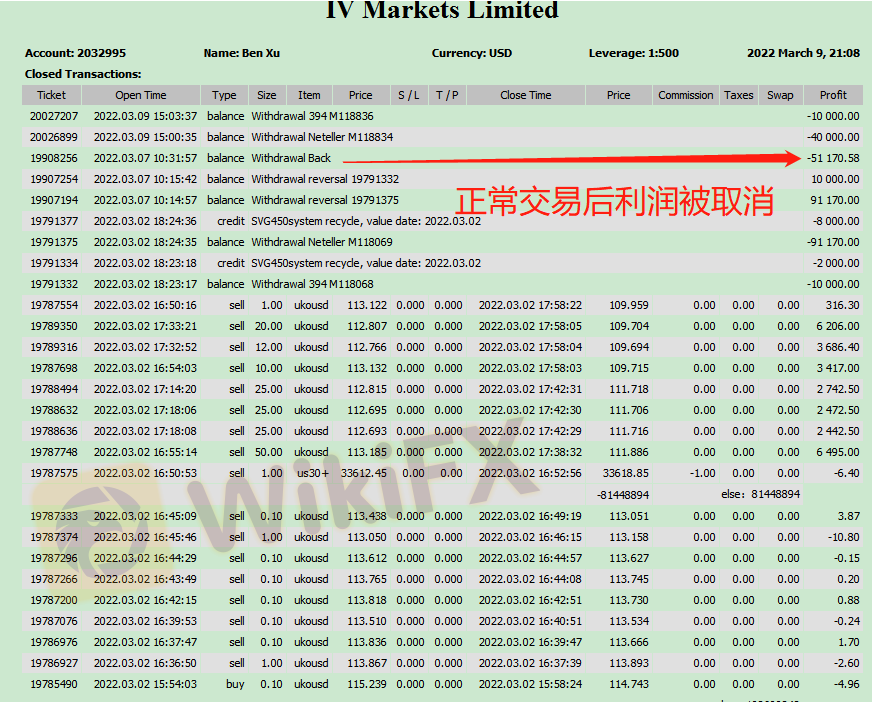This screenshot has height=702, width=872.
Task: Select the buy trade ticket 19785490
Action: click(53, 684)
